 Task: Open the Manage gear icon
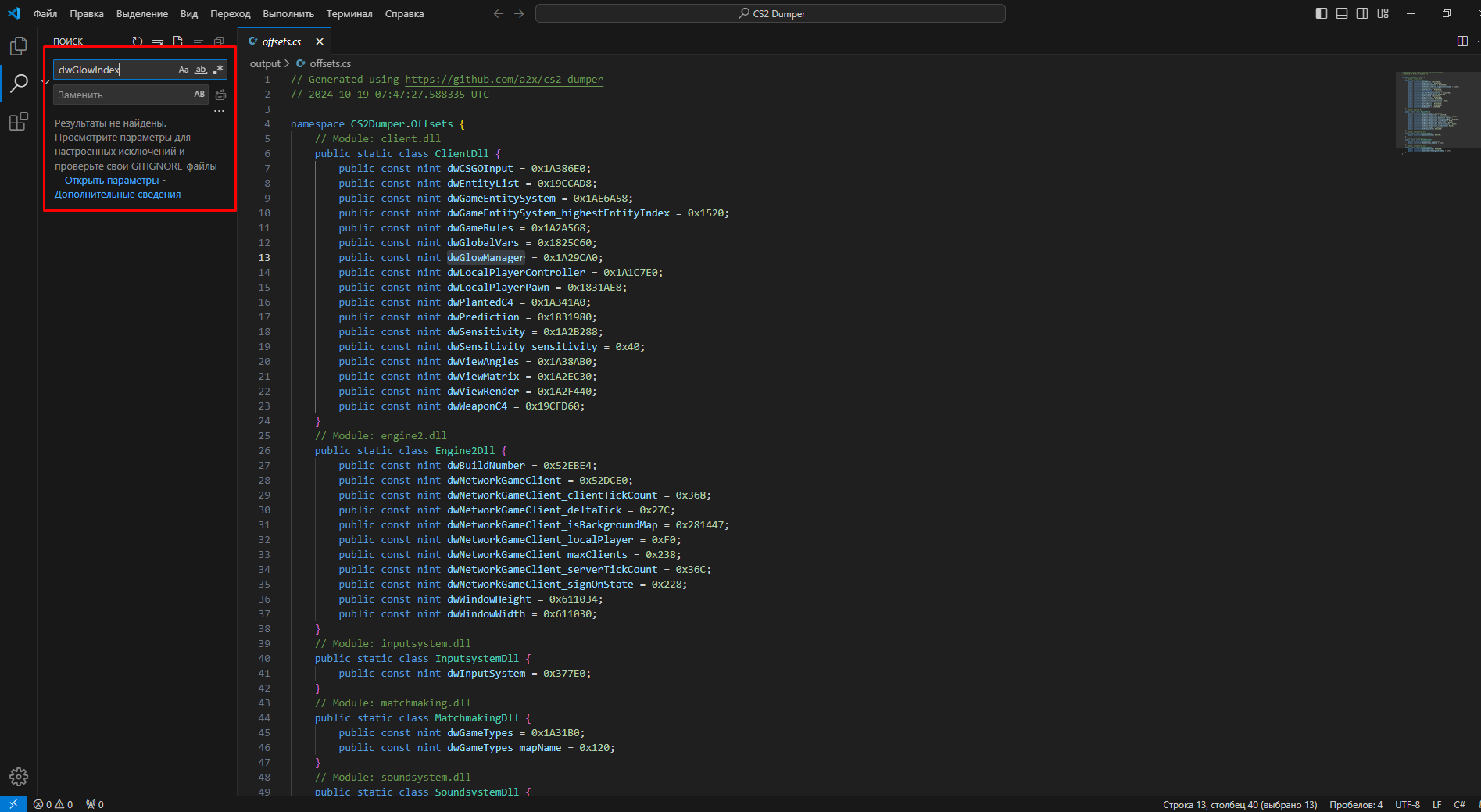19,776
